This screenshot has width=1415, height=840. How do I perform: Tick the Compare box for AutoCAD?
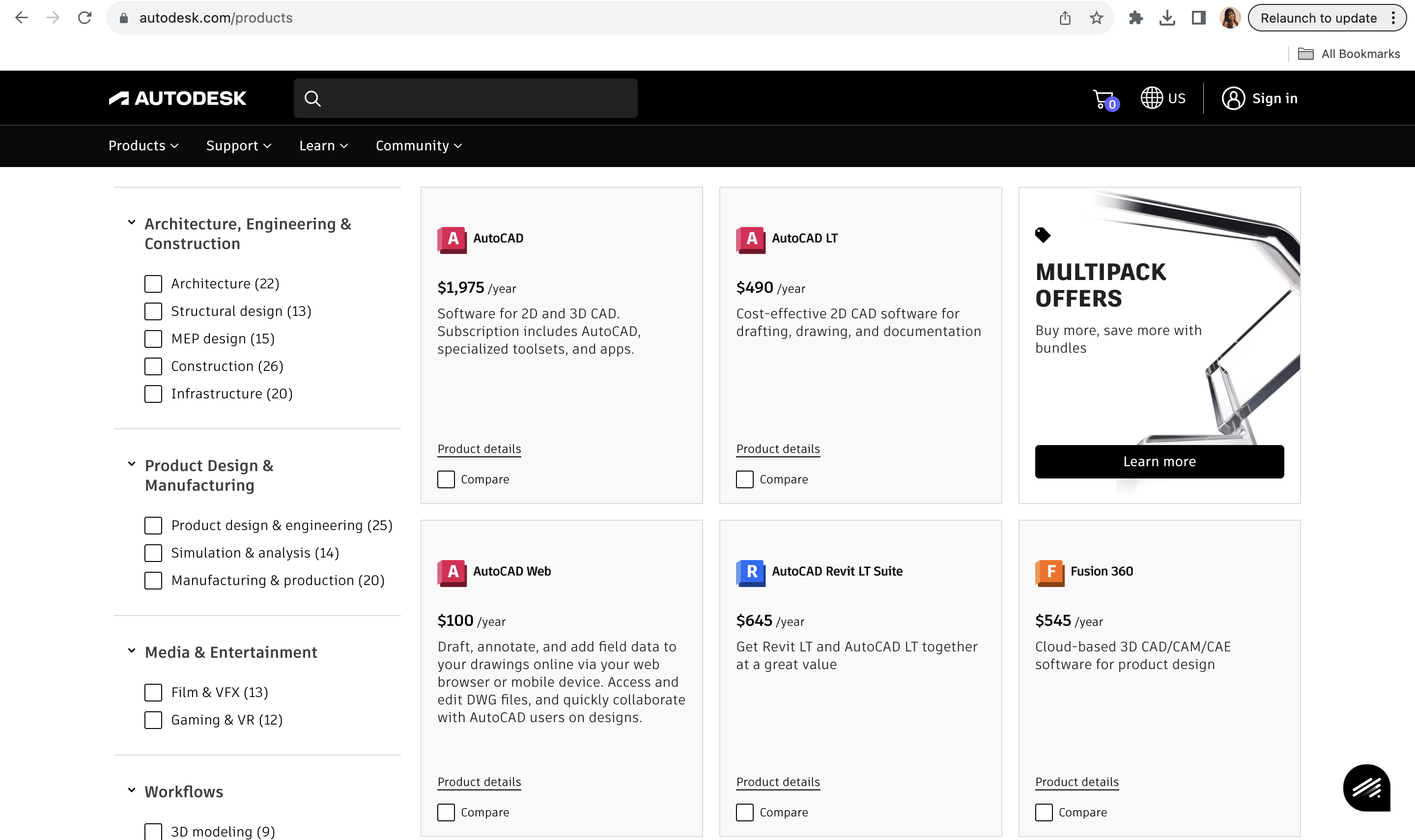click(446, 479)
